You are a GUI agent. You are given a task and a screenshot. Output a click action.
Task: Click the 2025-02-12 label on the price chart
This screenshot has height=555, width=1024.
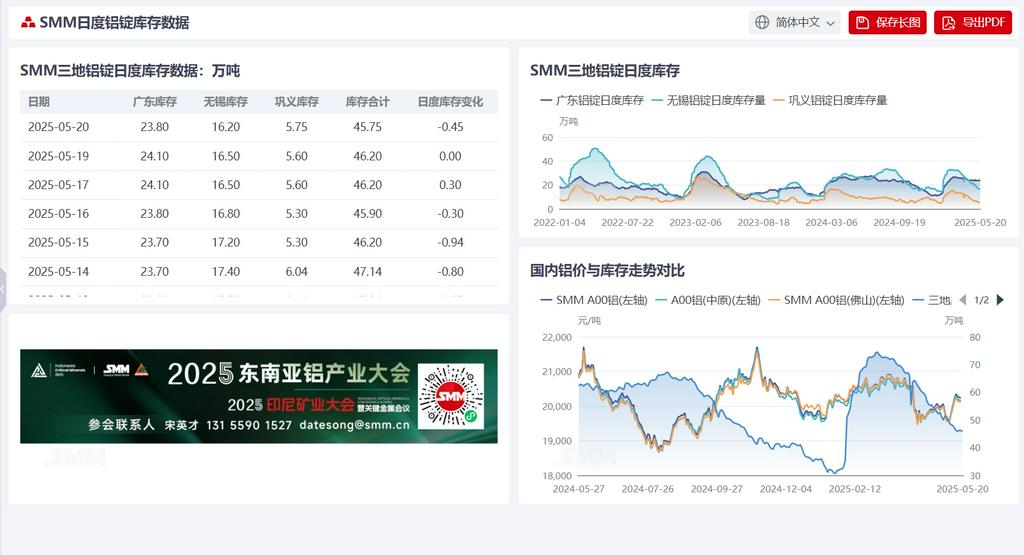pyautogui.click(x=855, y=488)
